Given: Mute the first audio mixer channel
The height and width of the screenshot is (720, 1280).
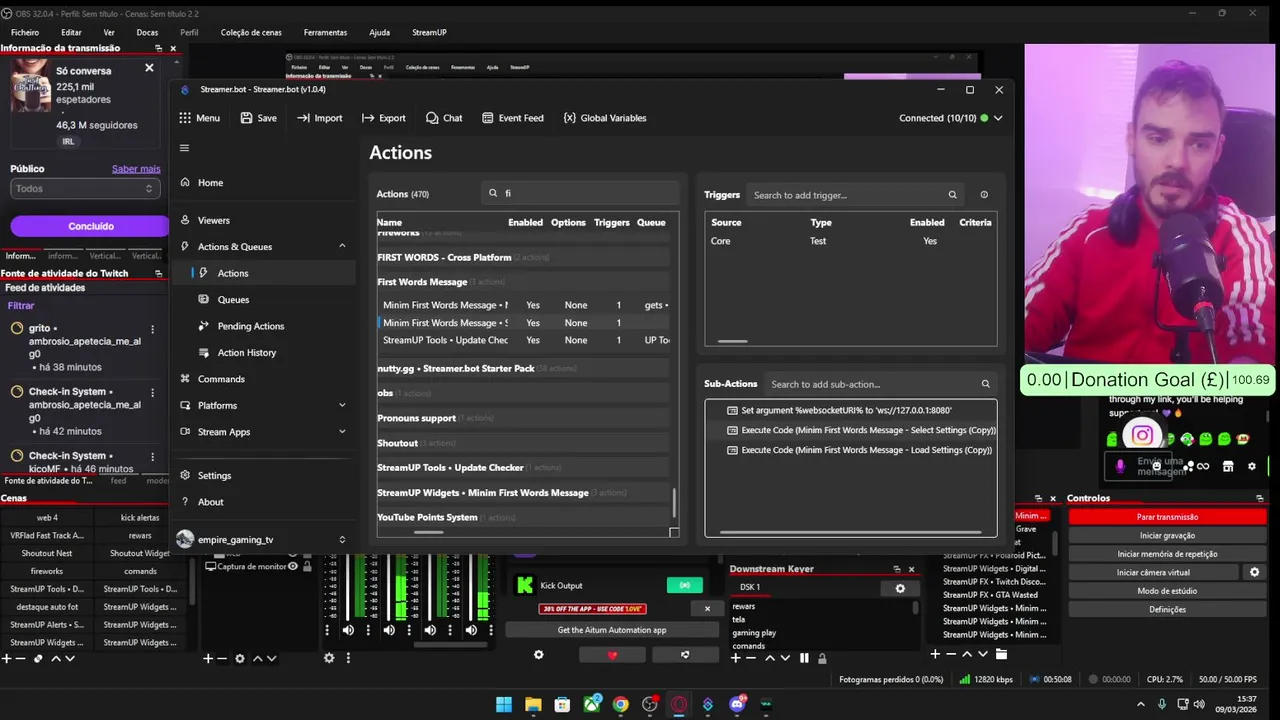Looking at the screenshot, I should pos(347,630).
